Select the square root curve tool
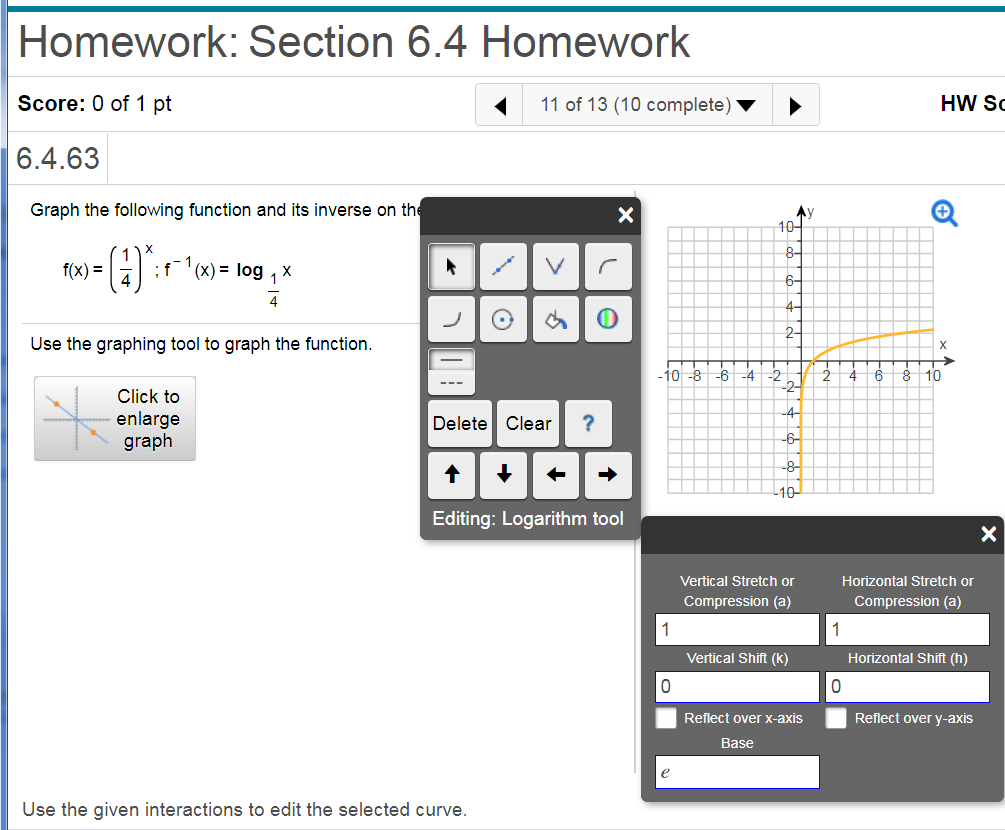 click(608, 266)
